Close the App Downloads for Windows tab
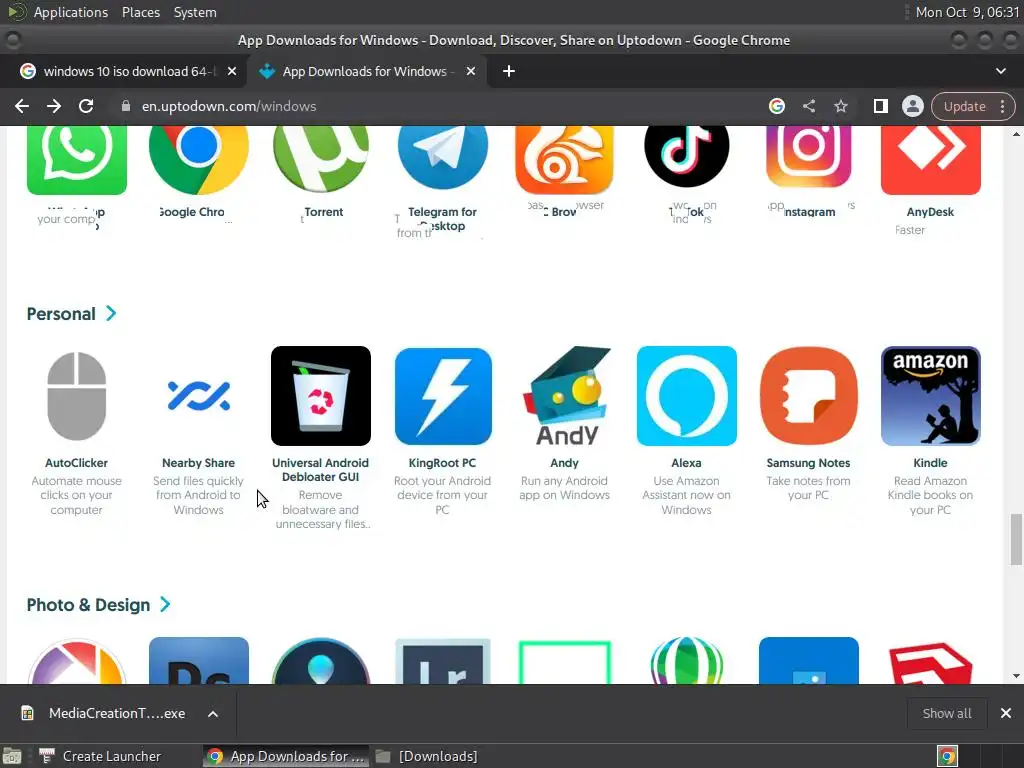Screen dimensions: 1024x768 (471, 71)
